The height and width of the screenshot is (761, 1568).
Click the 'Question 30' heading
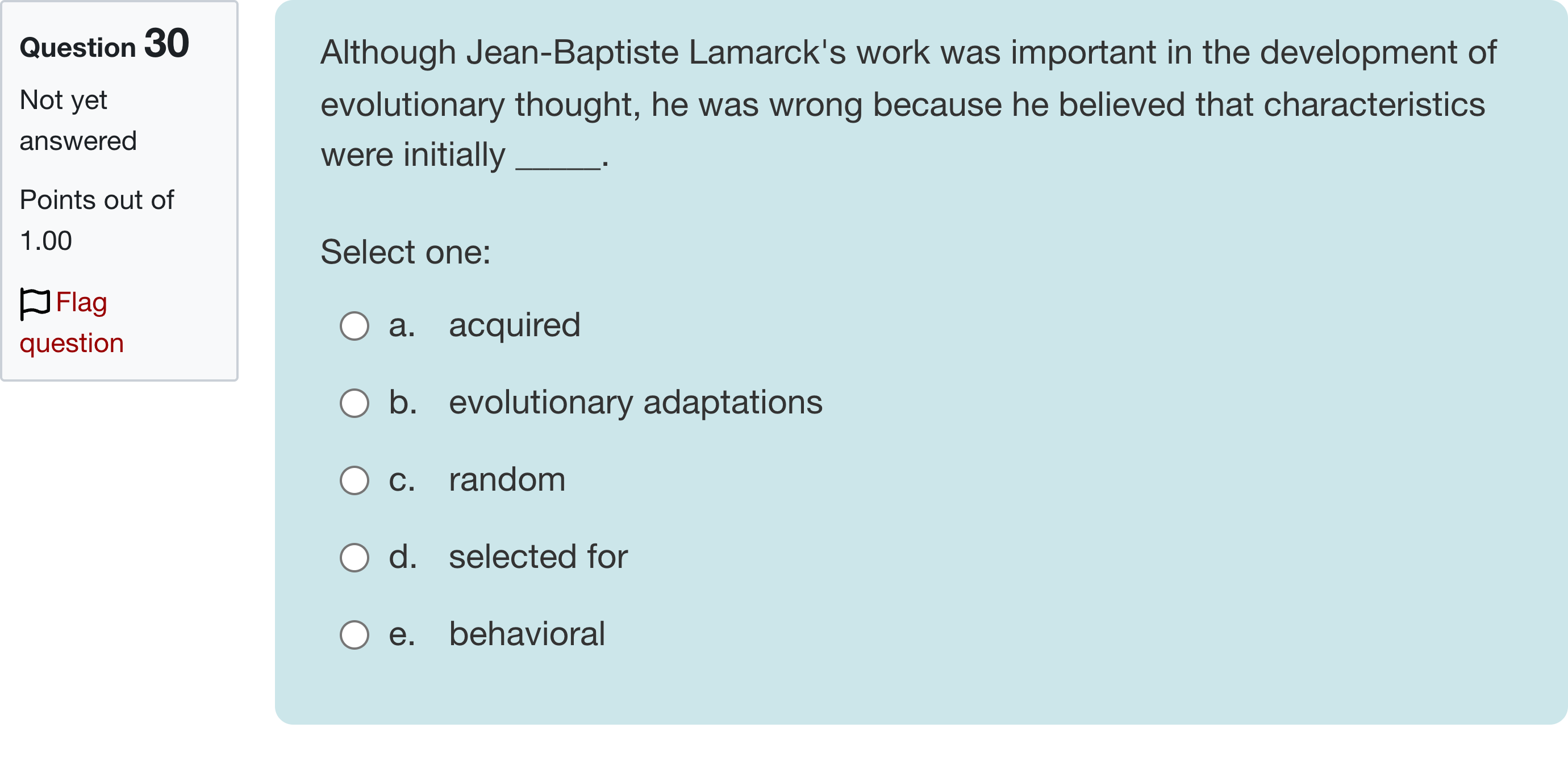coord(105,45)
